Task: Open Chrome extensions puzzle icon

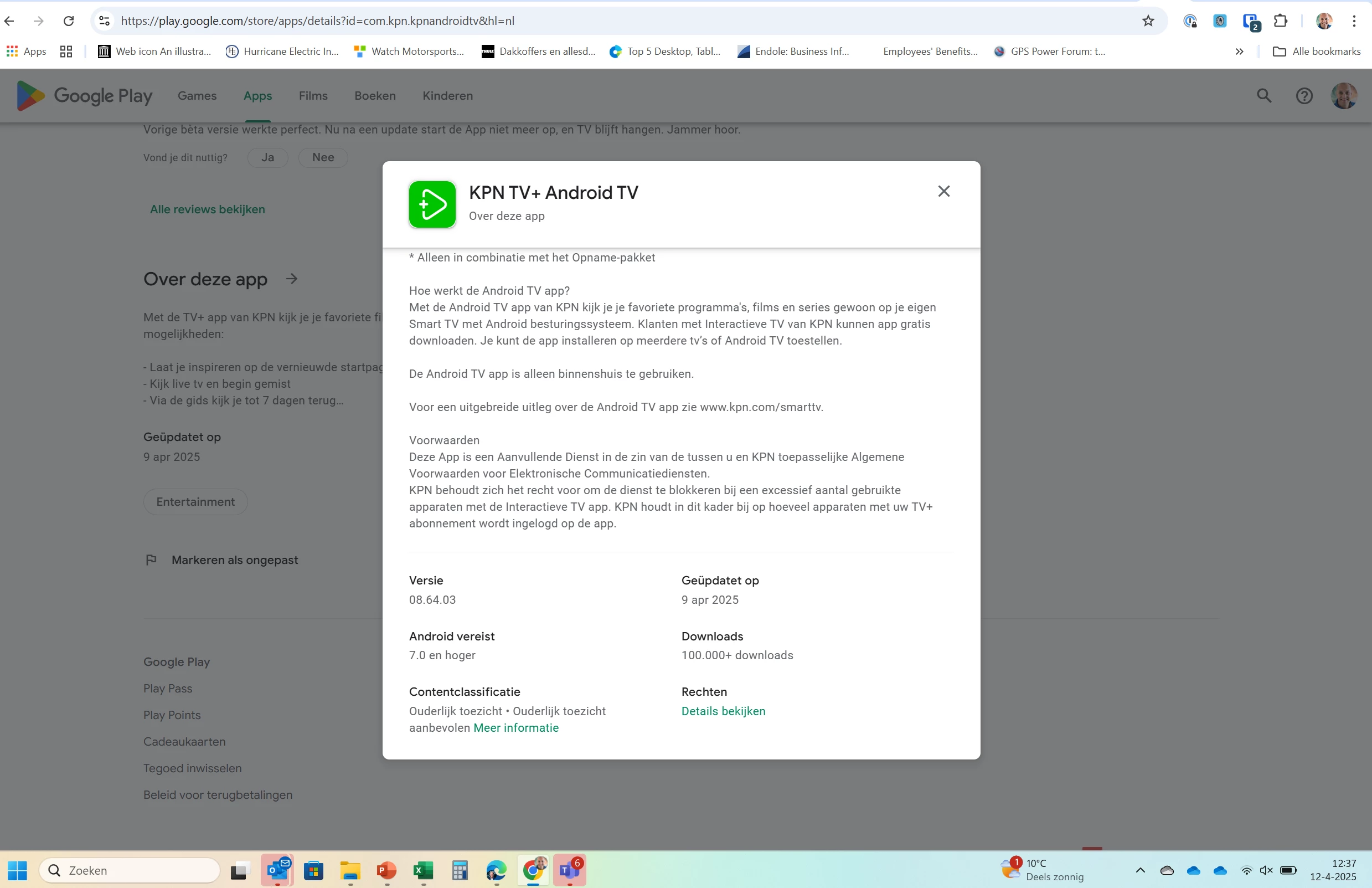Action: pos(1281,22)
